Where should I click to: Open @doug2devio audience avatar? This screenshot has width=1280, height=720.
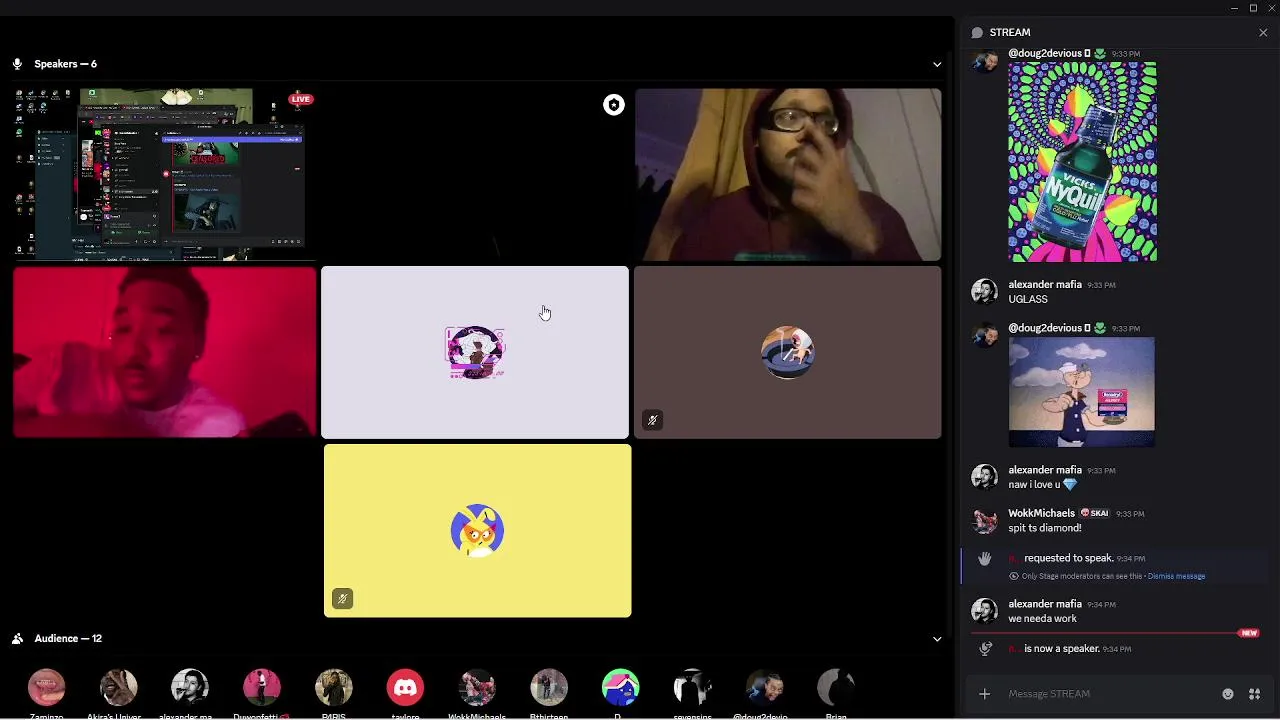[x=764, y=688]
